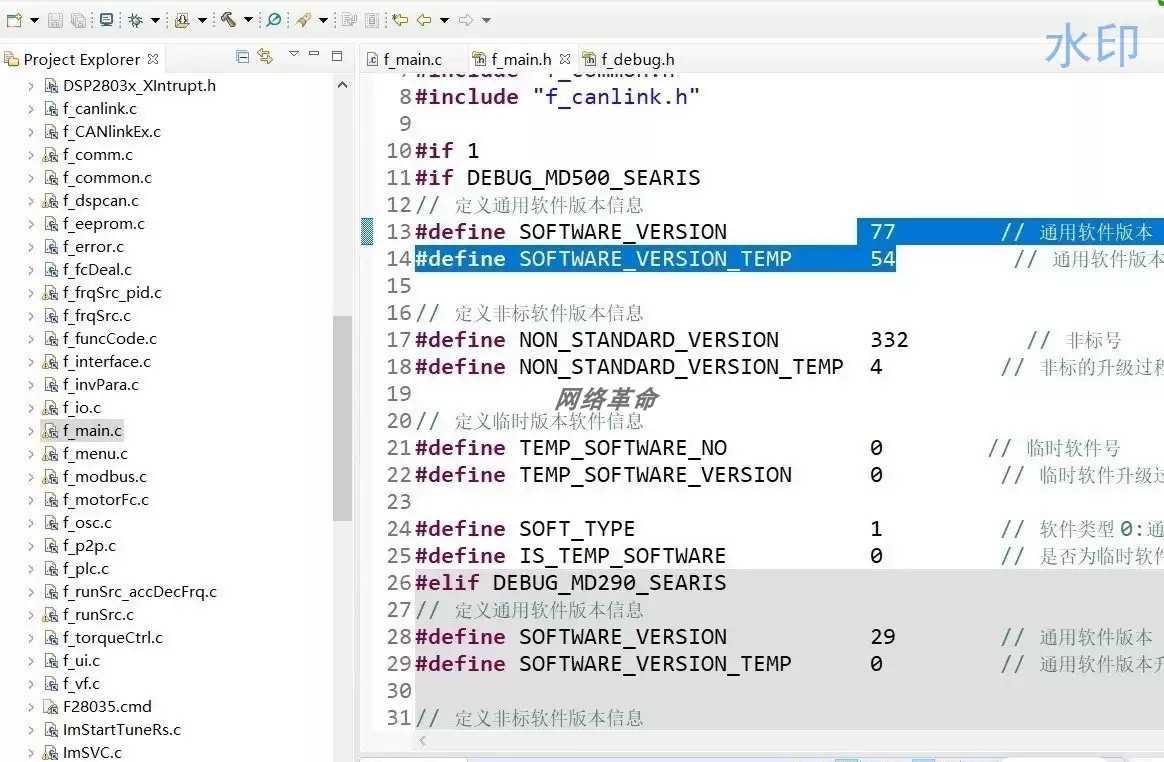This screenshot has width=1164, height=762.
Task: Click the Last Edit Location arrow icon
Action: coord(400,20)
